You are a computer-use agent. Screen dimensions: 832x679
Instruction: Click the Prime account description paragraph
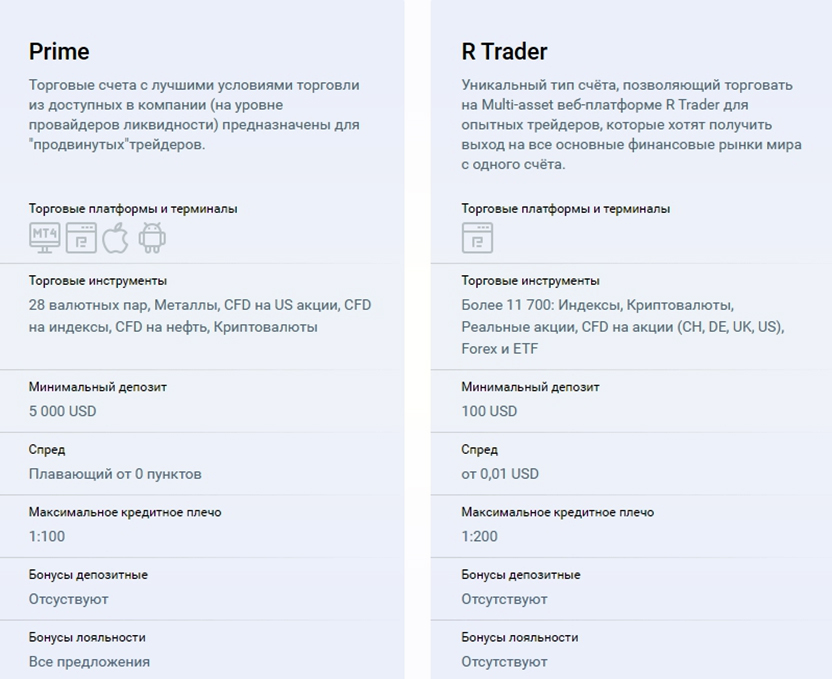[x=194, y=115]
